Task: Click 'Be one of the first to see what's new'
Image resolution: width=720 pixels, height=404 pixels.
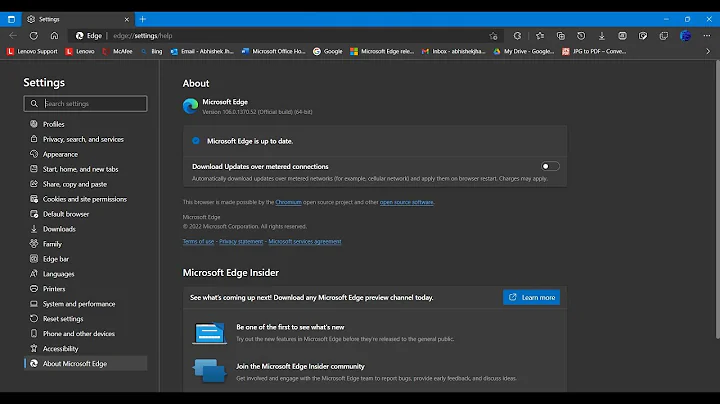Action: 290,327
